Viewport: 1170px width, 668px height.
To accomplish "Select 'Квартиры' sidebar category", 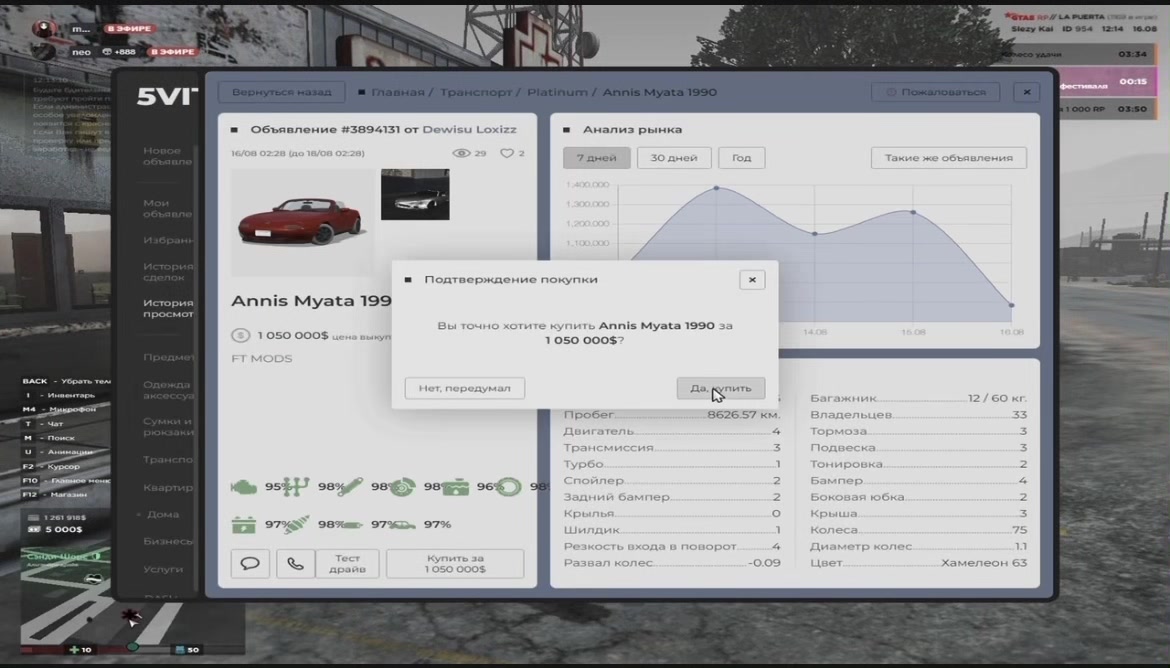I will click(168, 487).
